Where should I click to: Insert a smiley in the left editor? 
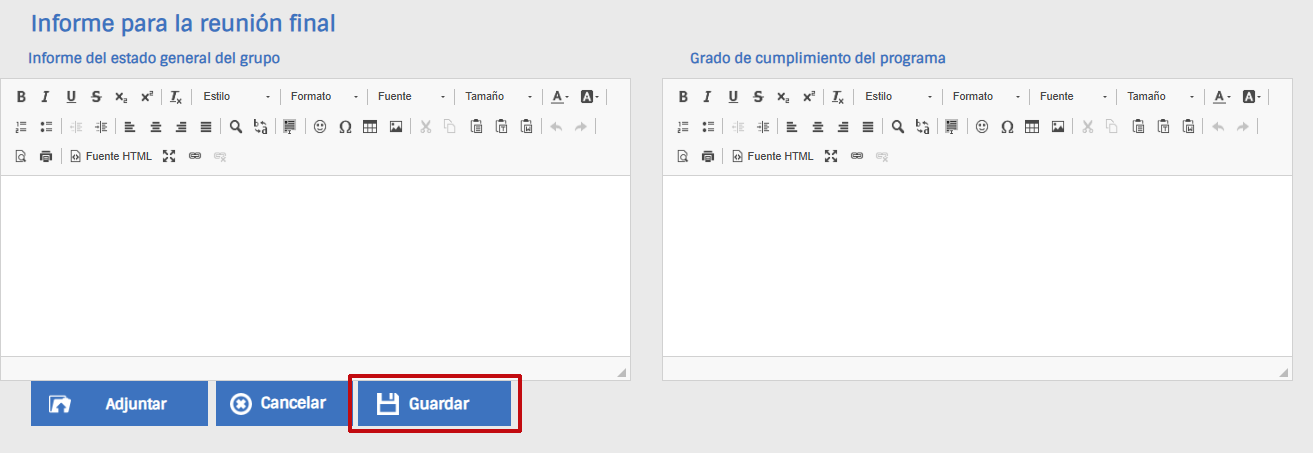tap(320, 127)
